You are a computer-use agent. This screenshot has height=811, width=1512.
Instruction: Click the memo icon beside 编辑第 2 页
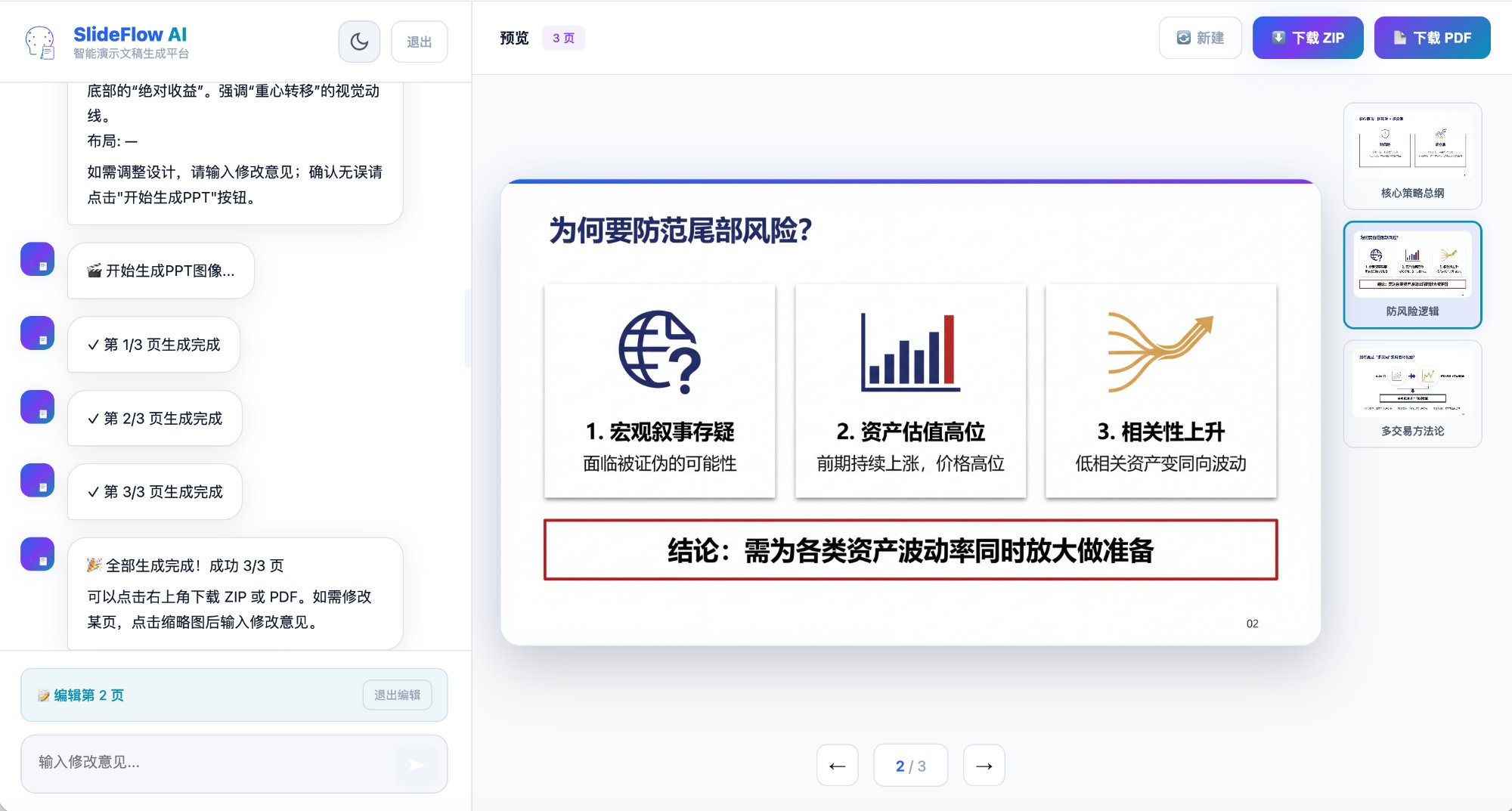tap(43, 695)
